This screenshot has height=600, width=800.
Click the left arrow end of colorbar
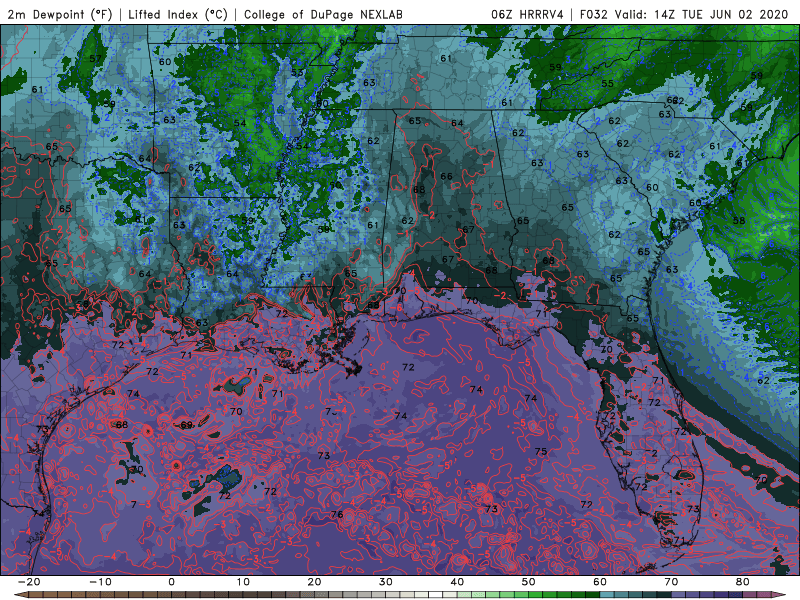tap(20, 595)
